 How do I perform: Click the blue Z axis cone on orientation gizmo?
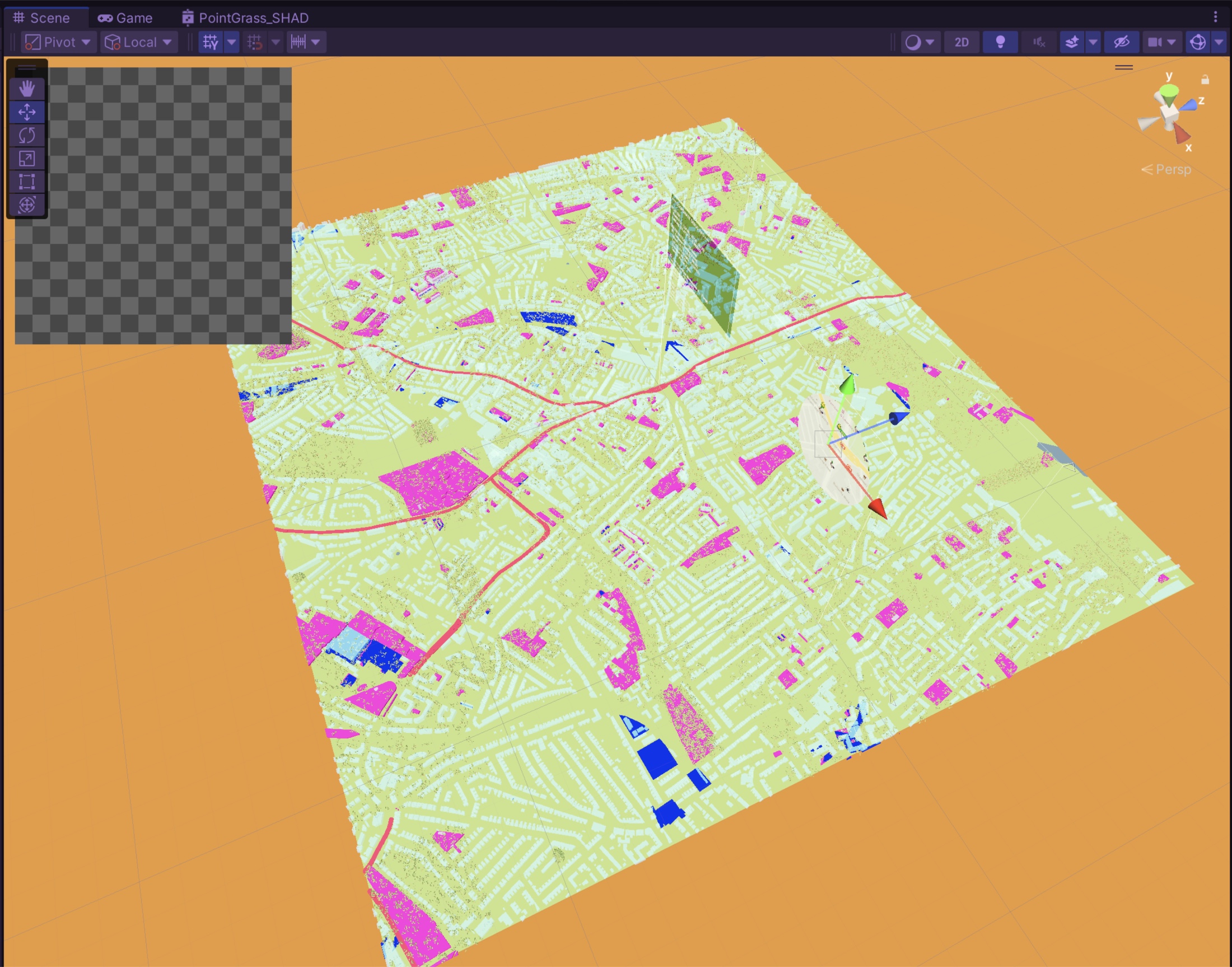click(1189, 104)
